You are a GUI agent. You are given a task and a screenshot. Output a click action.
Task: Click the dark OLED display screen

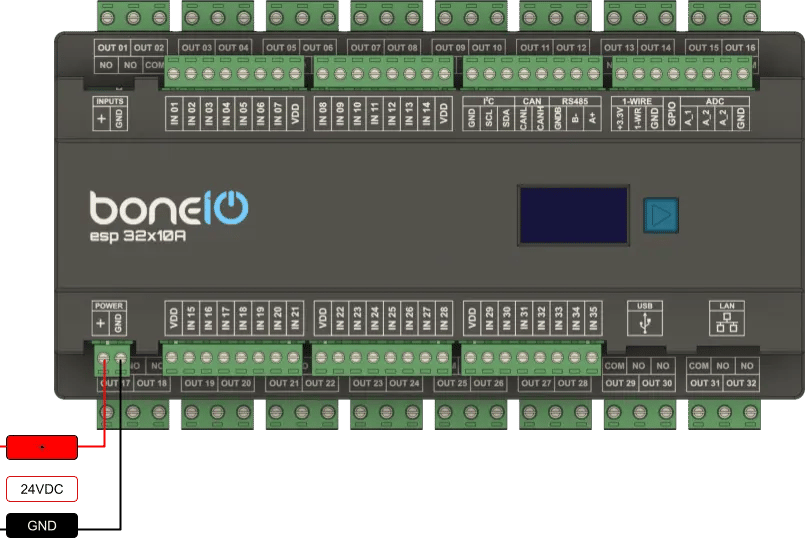click(573, 215)
